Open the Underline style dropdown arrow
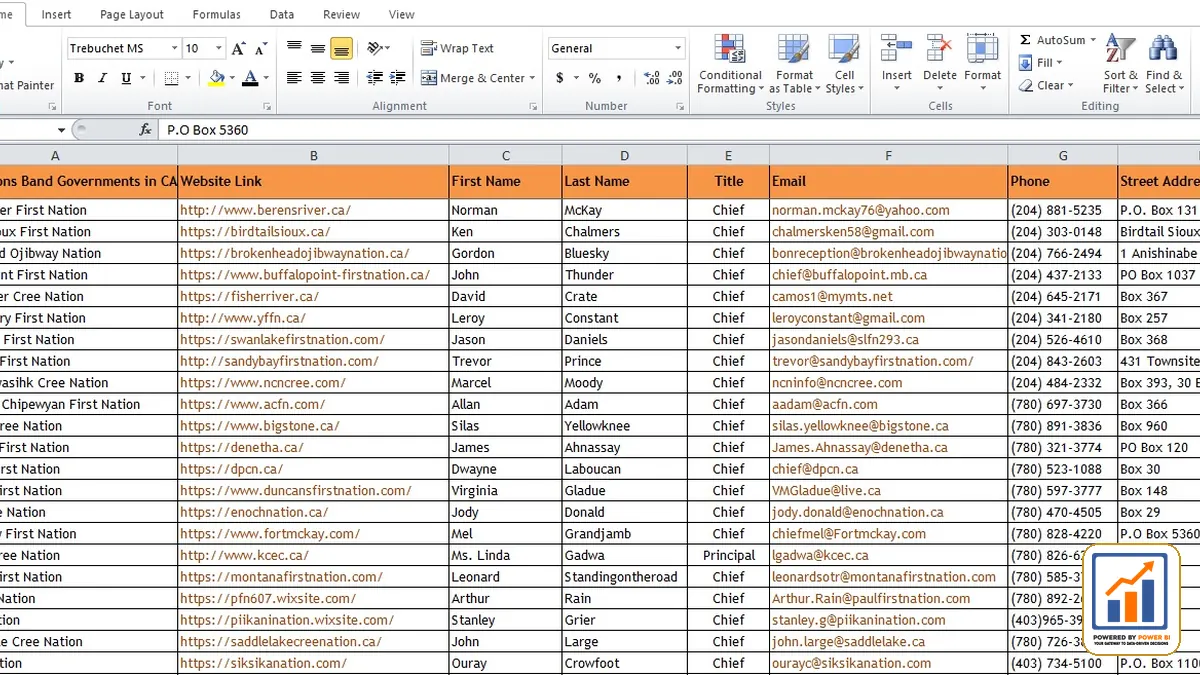 coord(141,78)
